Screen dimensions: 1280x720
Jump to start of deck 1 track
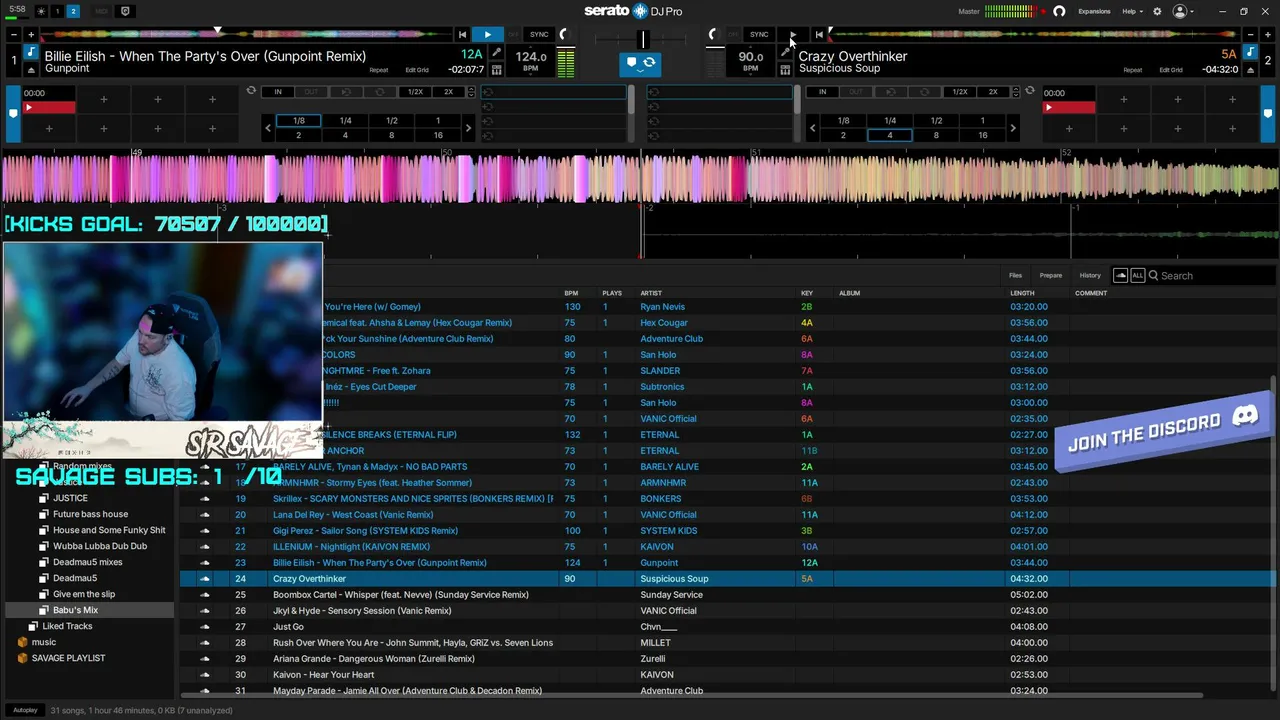[x=461, y=35]
